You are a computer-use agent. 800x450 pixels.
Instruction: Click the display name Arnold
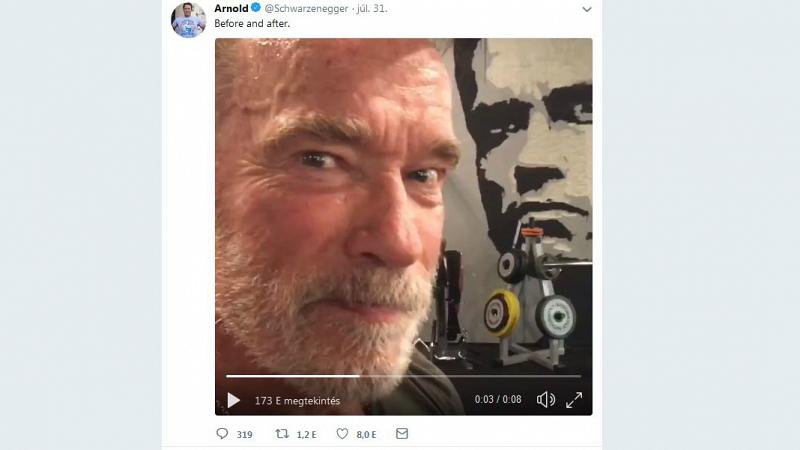pyautogui.click(x=231, y=9)
